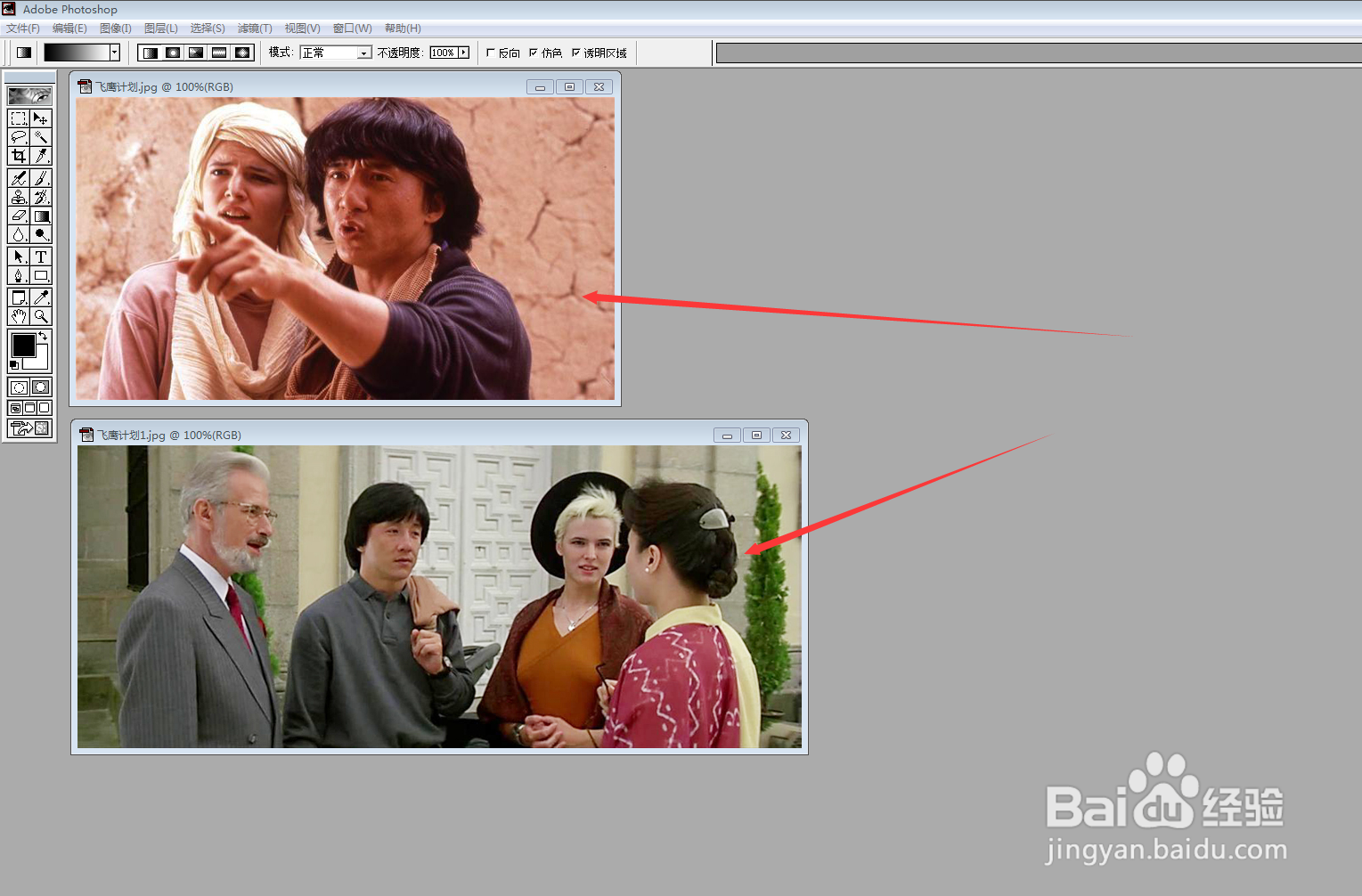Select the Eyedropper tool
The height and width of the screenshot is (896, 1362).
coord(41,297)
